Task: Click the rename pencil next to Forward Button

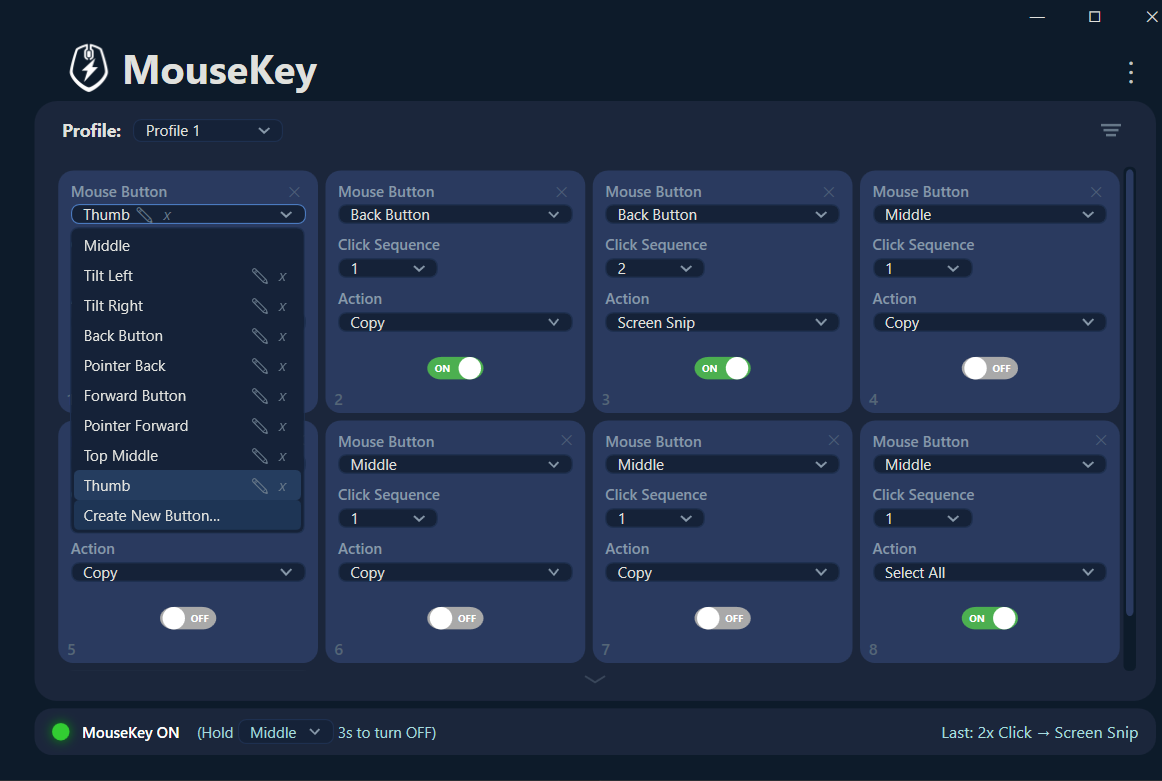Action: (x=262, y=395)
